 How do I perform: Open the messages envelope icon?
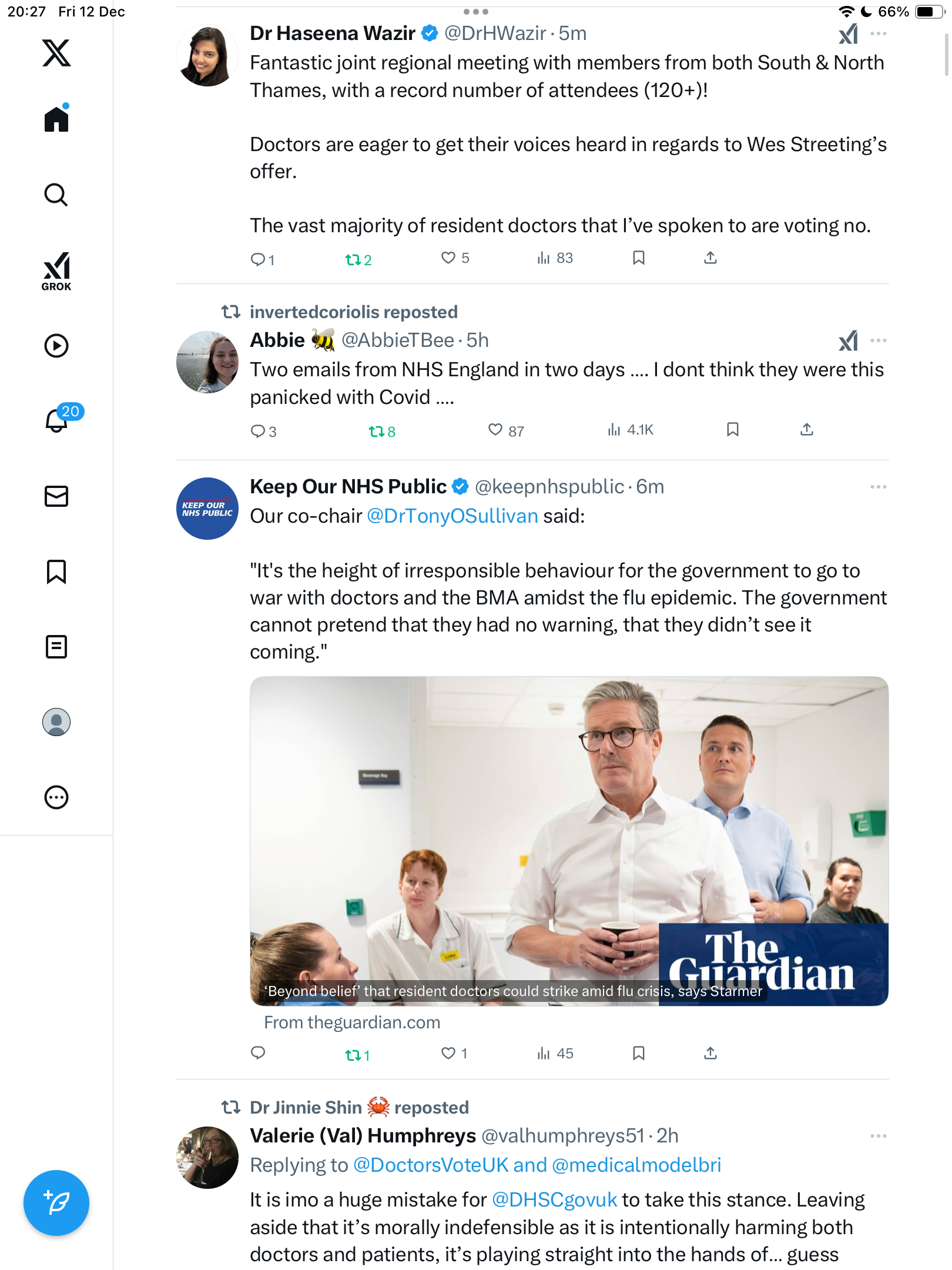(56, 496)
